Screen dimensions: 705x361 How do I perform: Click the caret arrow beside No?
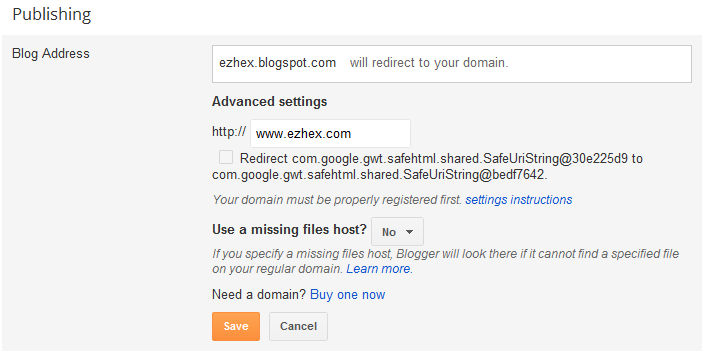[x=409, y=232]
